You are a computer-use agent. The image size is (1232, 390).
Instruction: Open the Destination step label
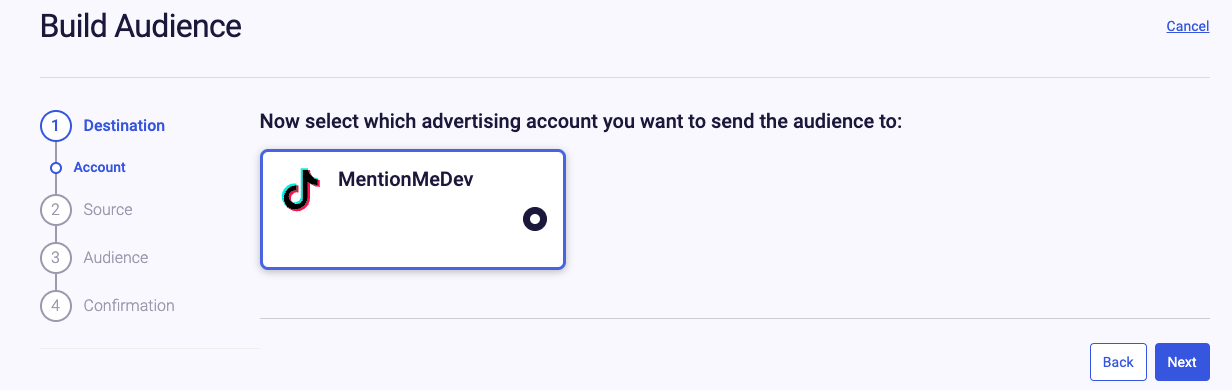coord(124,126)
